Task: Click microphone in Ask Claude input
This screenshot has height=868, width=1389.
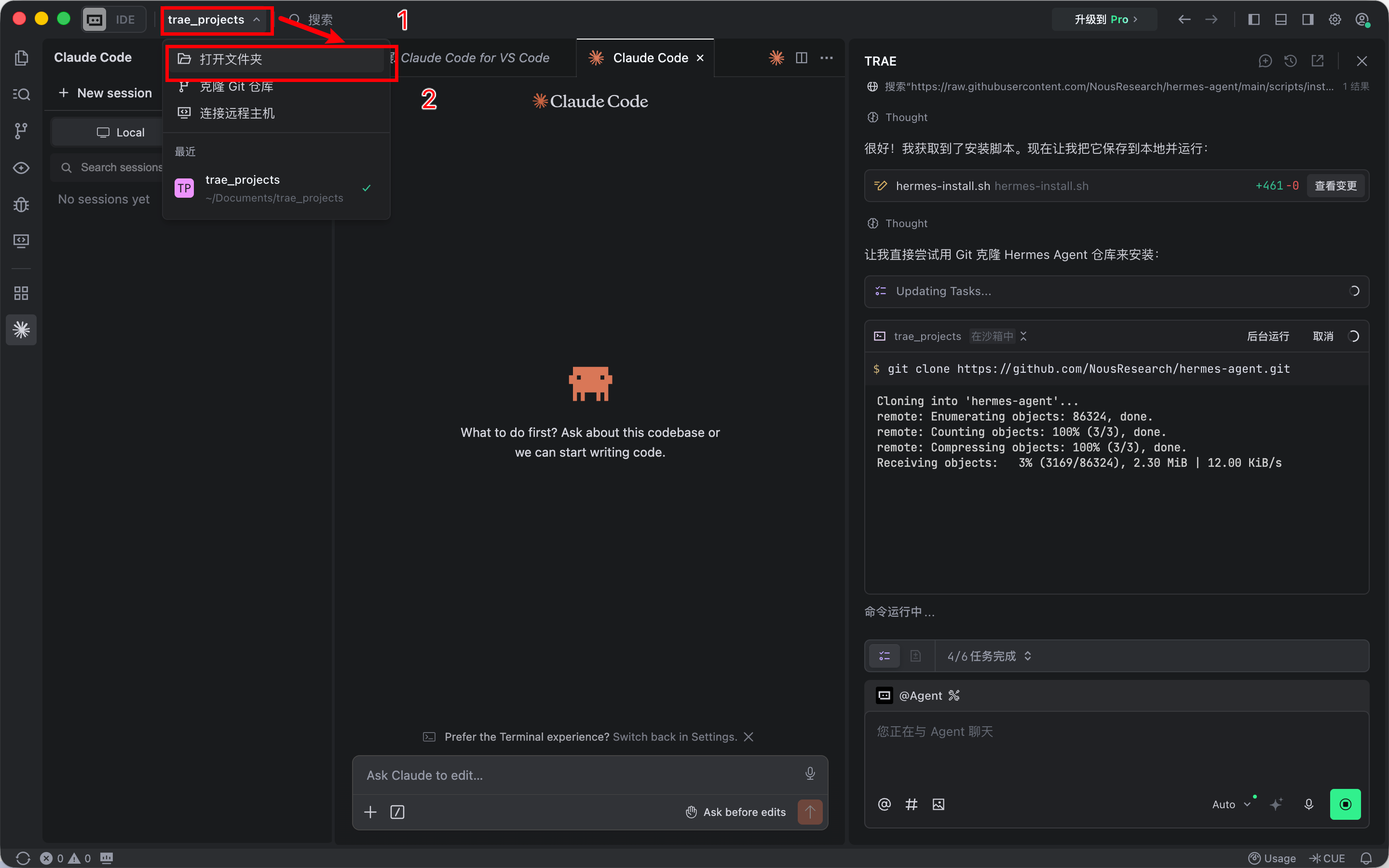Action: tap(810, 774)
